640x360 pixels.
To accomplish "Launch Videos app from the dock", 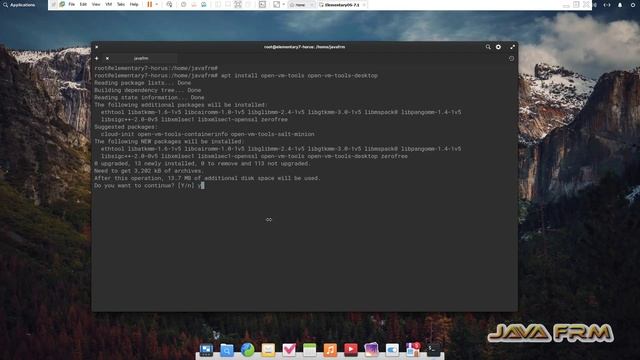I will pos(351,349).
